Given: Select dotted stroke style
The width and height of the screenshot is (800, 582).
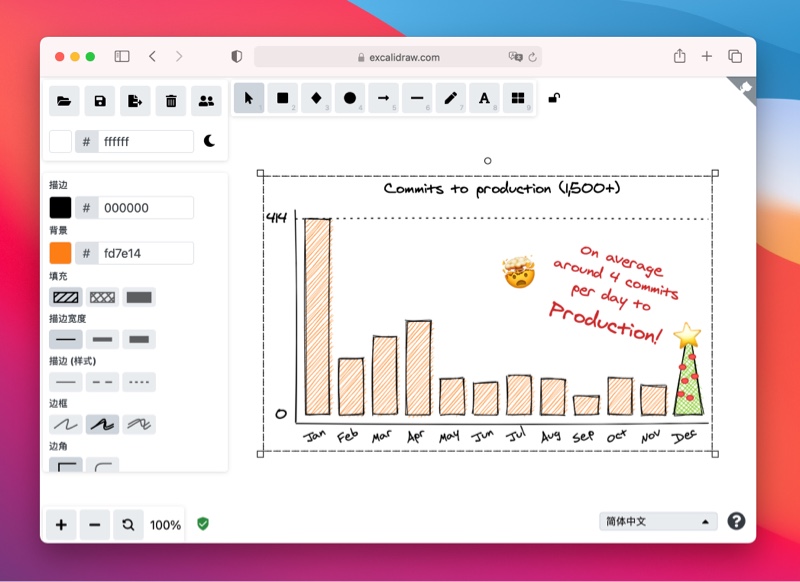Looking at the screenshot, I should click(139, 382).
